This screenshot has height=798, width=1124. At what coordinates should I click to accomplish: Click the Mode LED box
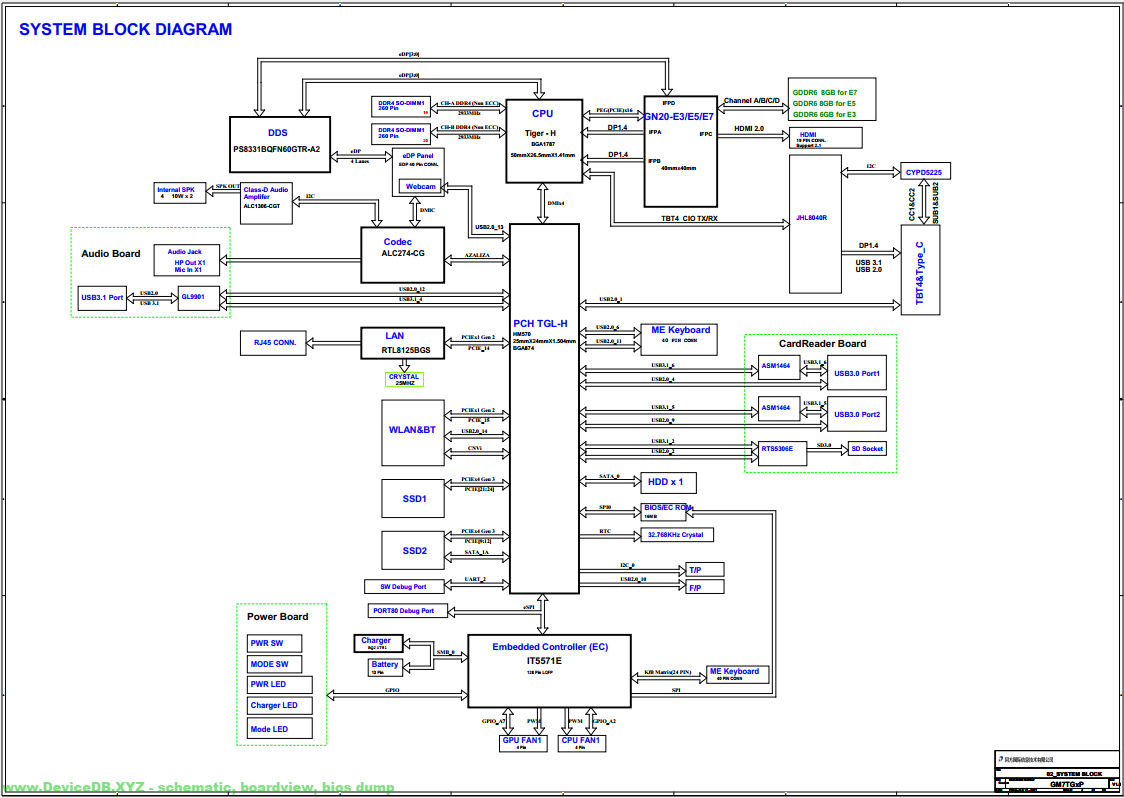(x=280, y=729)
